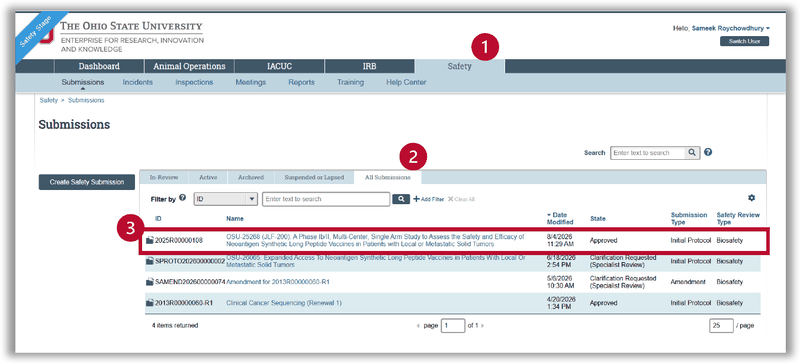Sort by the State column header

[x=597, y=219]
